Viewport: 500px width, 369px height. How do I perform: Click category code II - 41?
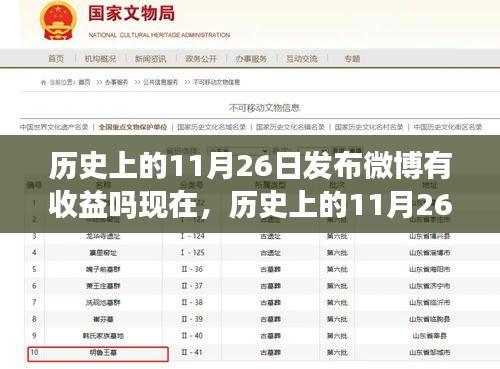tap(192, 352)
